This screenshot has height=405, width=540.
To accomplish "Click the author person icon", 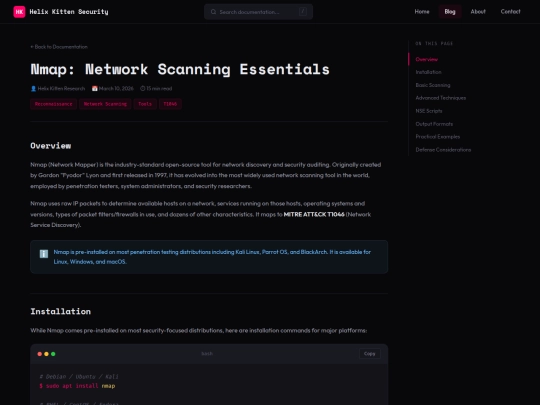I will [33, 89].
